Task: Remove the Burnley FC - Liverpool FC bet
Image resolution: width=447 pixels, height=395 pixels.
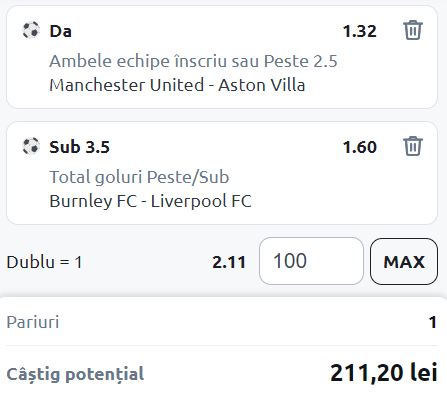Action: click(x=413, y=146)
